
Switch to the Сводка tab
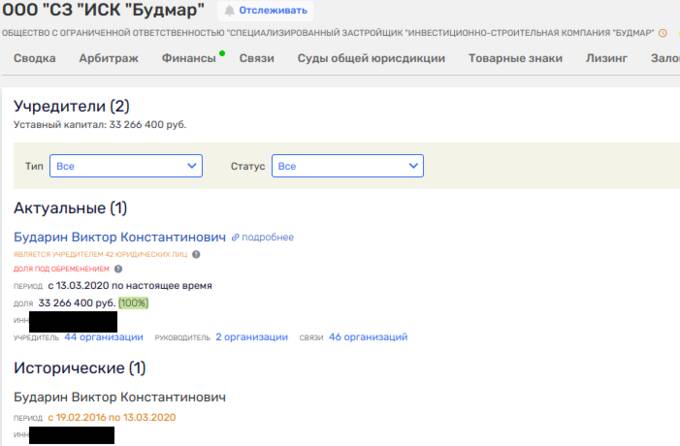pos(35,58)
